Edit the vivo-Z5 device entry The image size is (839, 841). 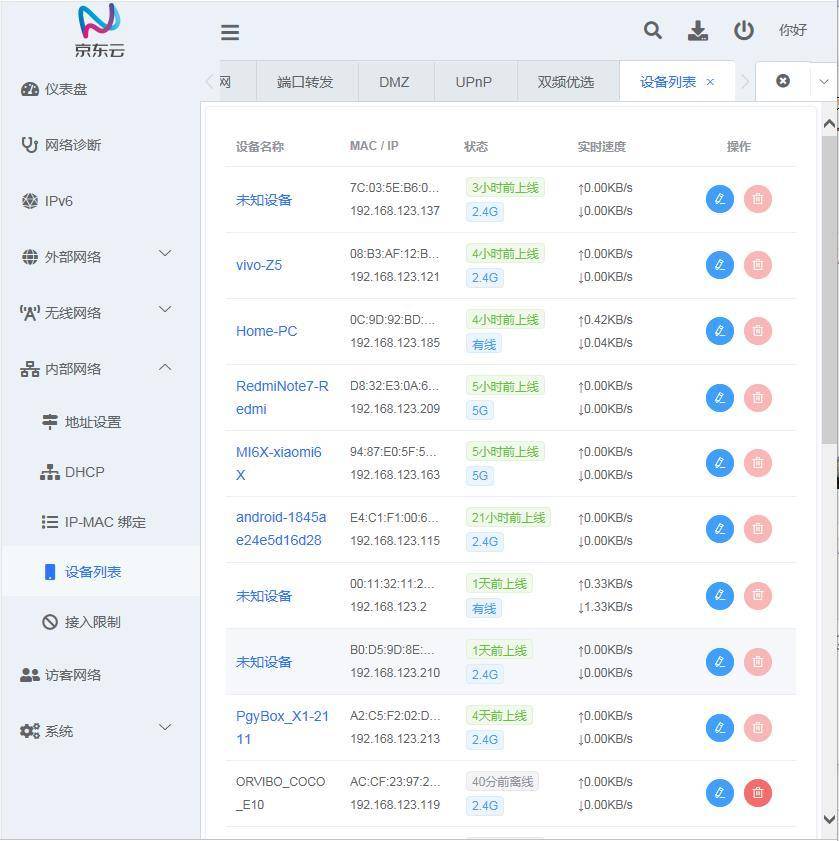719,264
